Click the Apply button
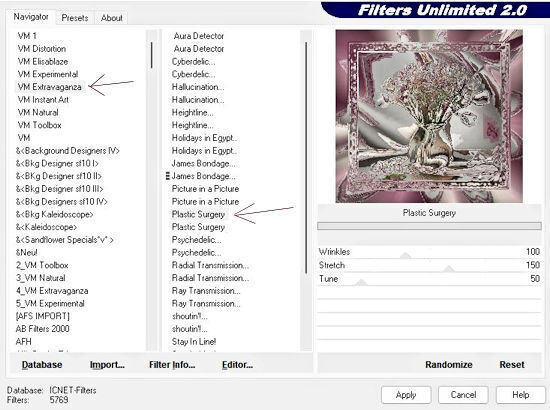Screen dimensions: 550x410 pos(406,395)
